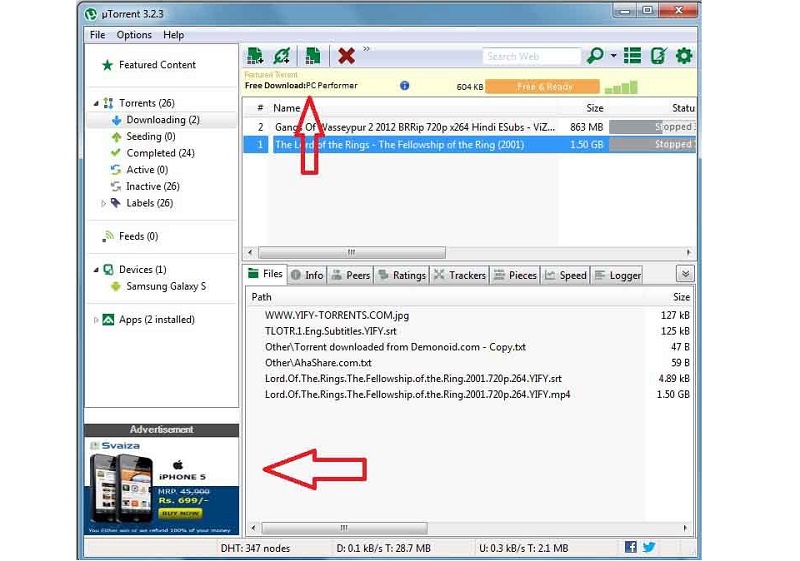Sort torrents by the Size column header
This screenshot has height=561, width=800.
pos(594,108)
